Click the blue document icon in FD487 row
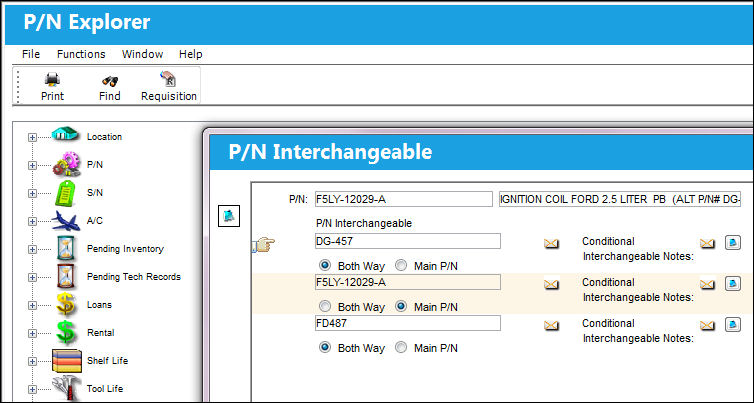 pyautogui.click(x=733, y=324)
